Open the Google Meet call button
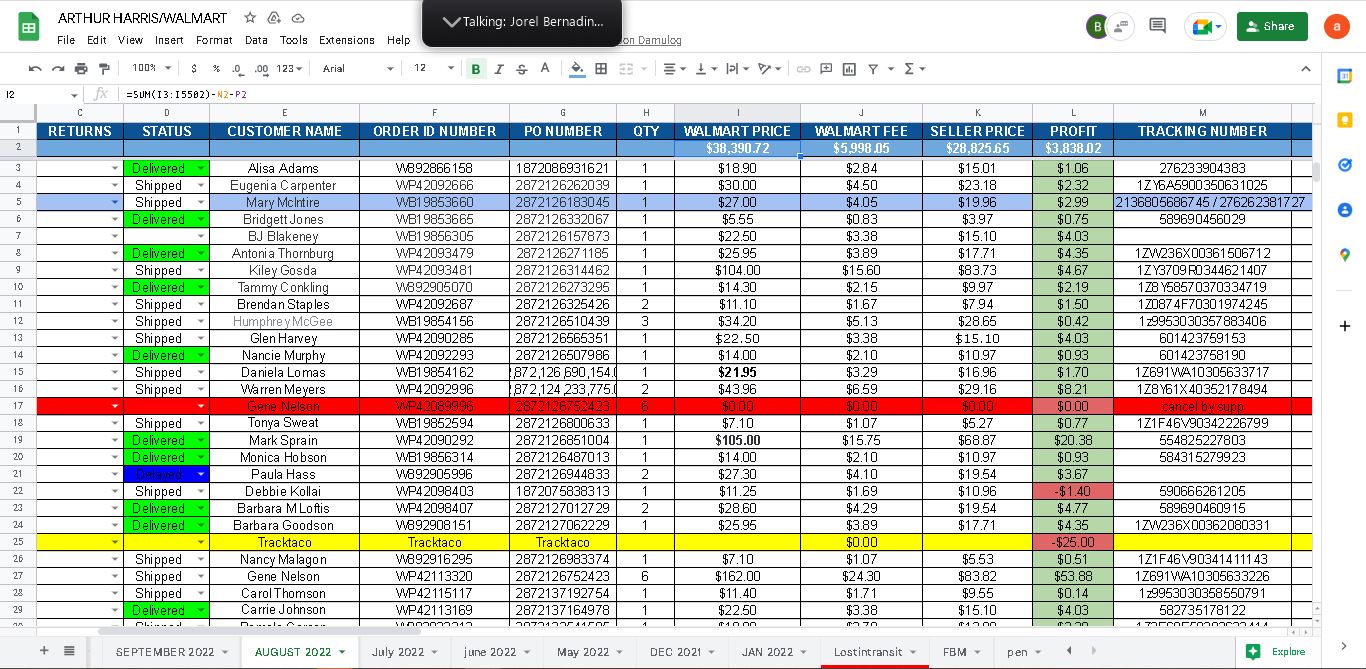Screen dimensions: 1366x669 pyautogui.click(x=1205, y=26)
